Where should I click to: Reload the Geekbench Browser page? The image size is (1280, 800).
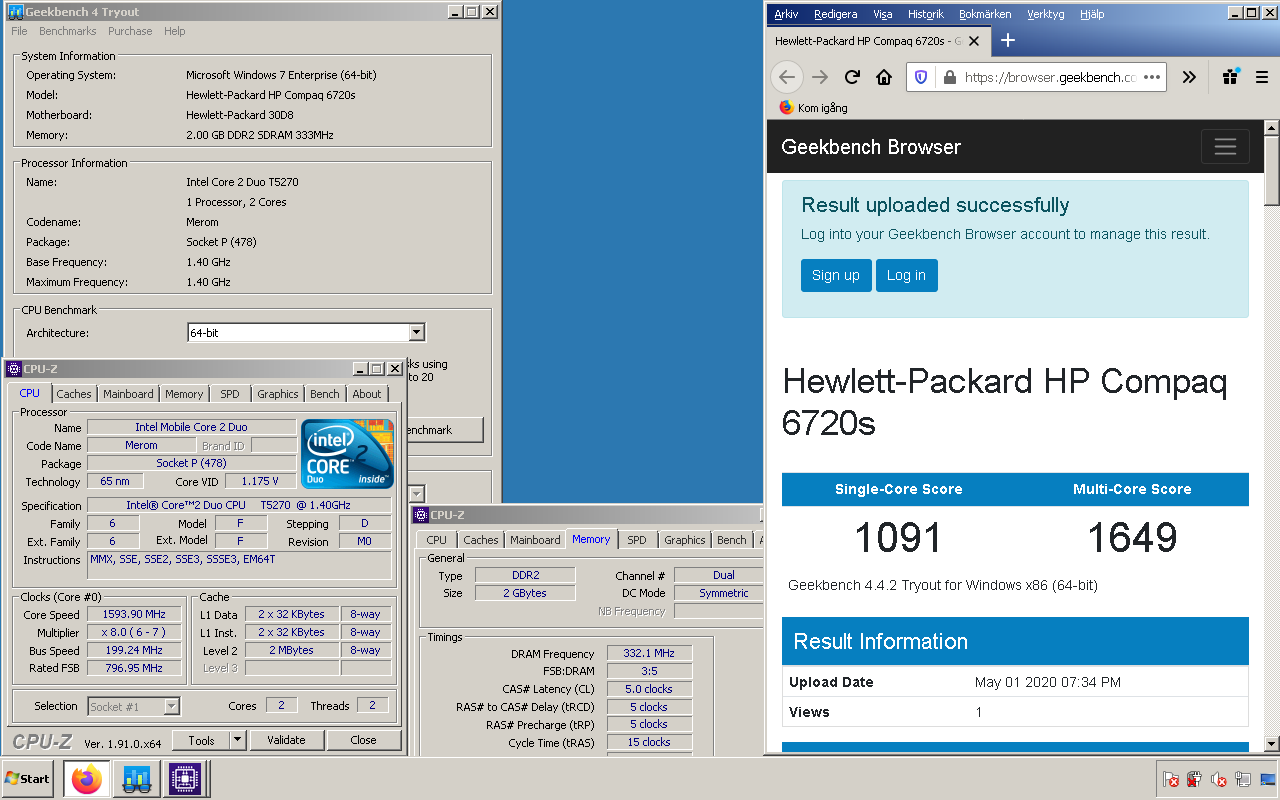852,77
